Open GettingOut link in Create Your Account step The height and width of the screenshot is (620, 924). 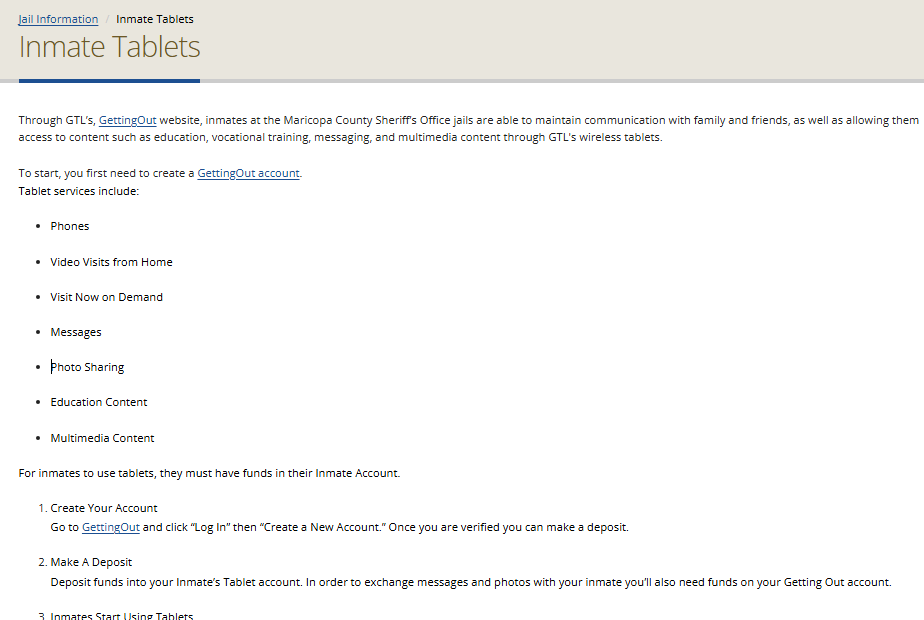coord(110,527)
